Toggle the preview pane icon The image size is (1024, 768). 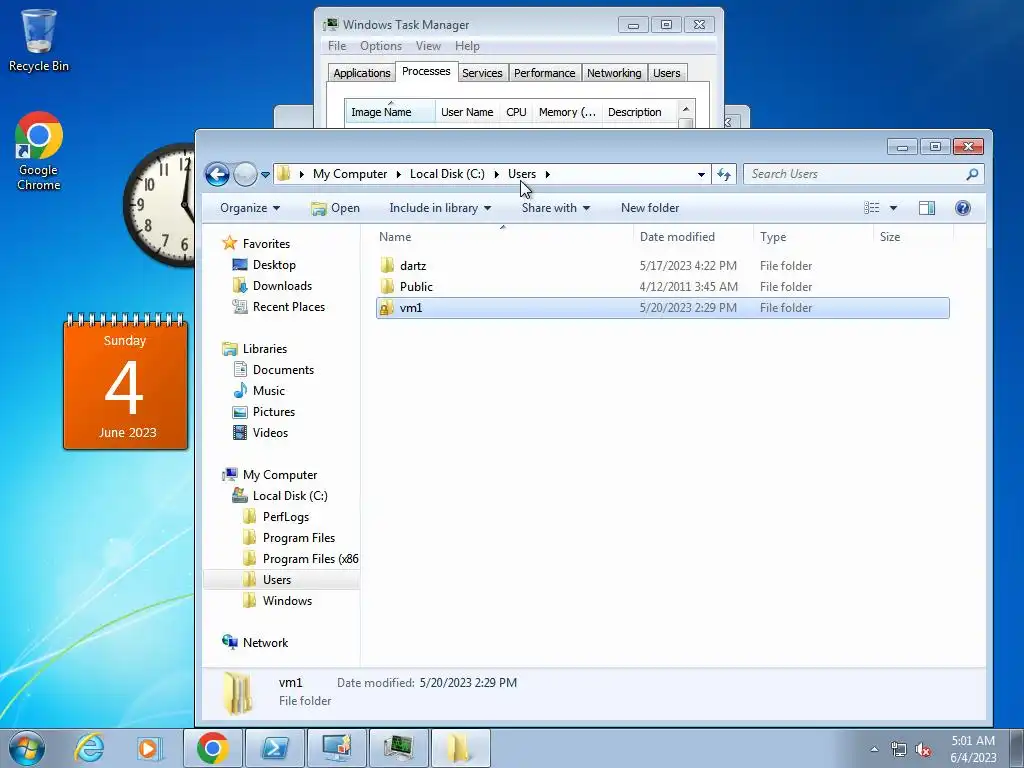point(927,208)
